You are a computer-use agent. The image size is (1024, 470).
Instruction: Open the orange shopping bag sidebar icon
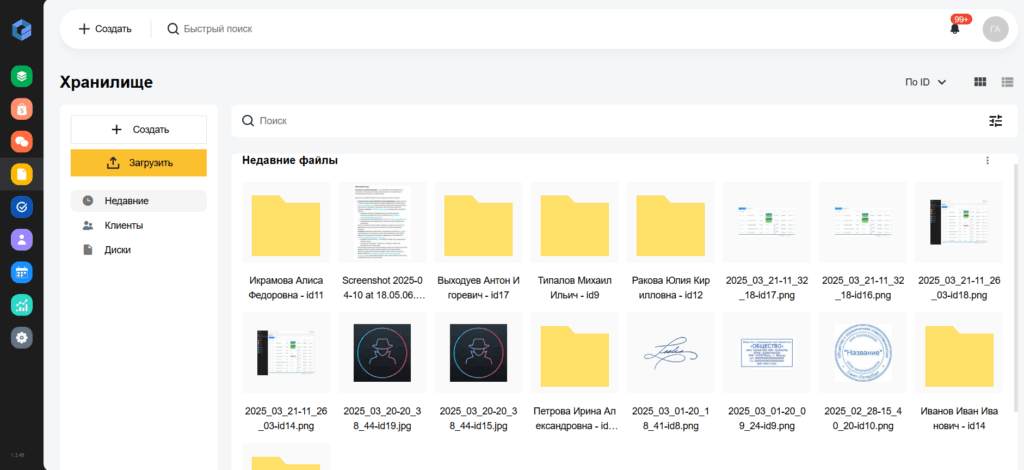click(x=22, y=109)
